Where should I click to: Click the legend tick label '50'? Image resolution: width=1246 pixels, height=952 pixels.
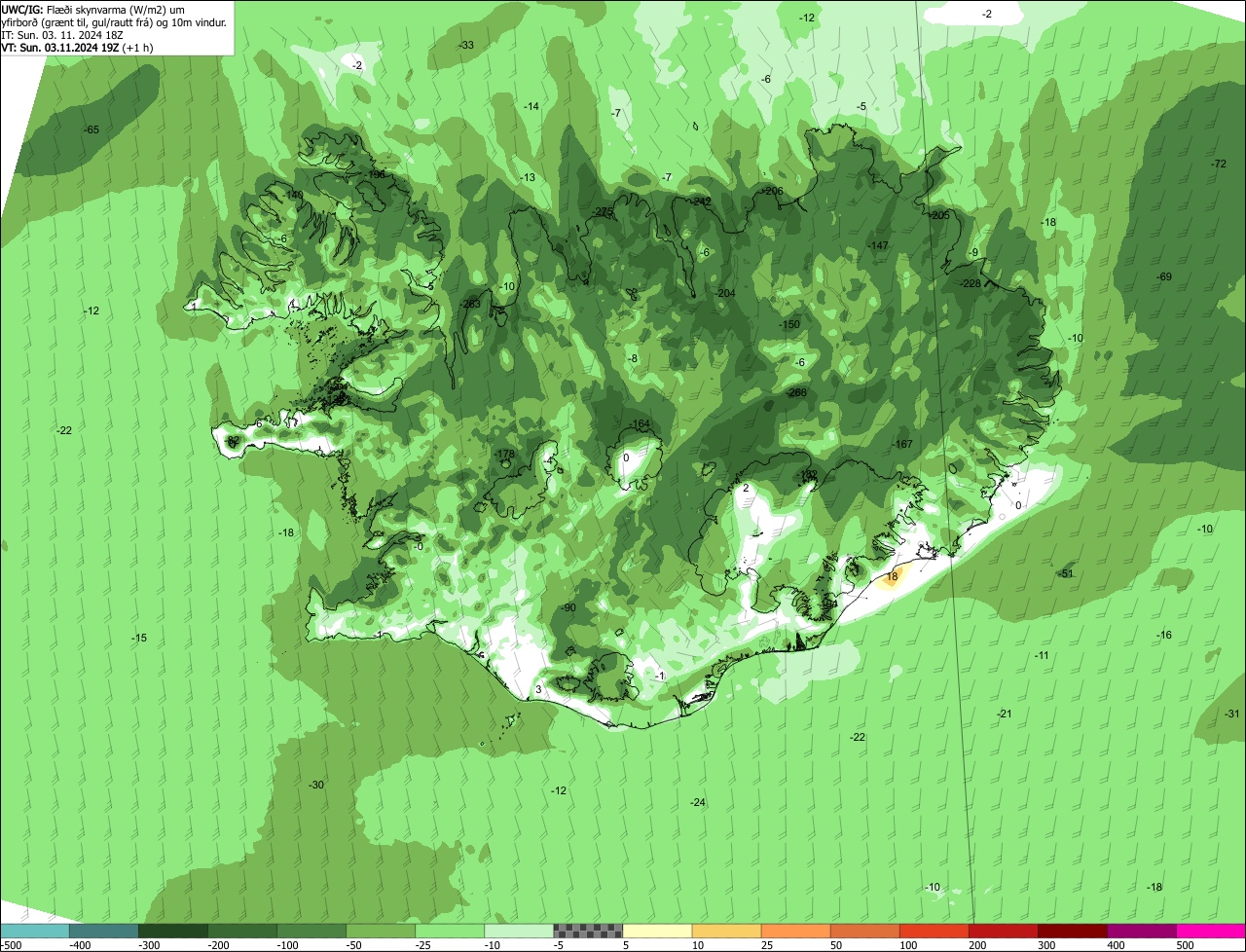(x=837, y=945)
